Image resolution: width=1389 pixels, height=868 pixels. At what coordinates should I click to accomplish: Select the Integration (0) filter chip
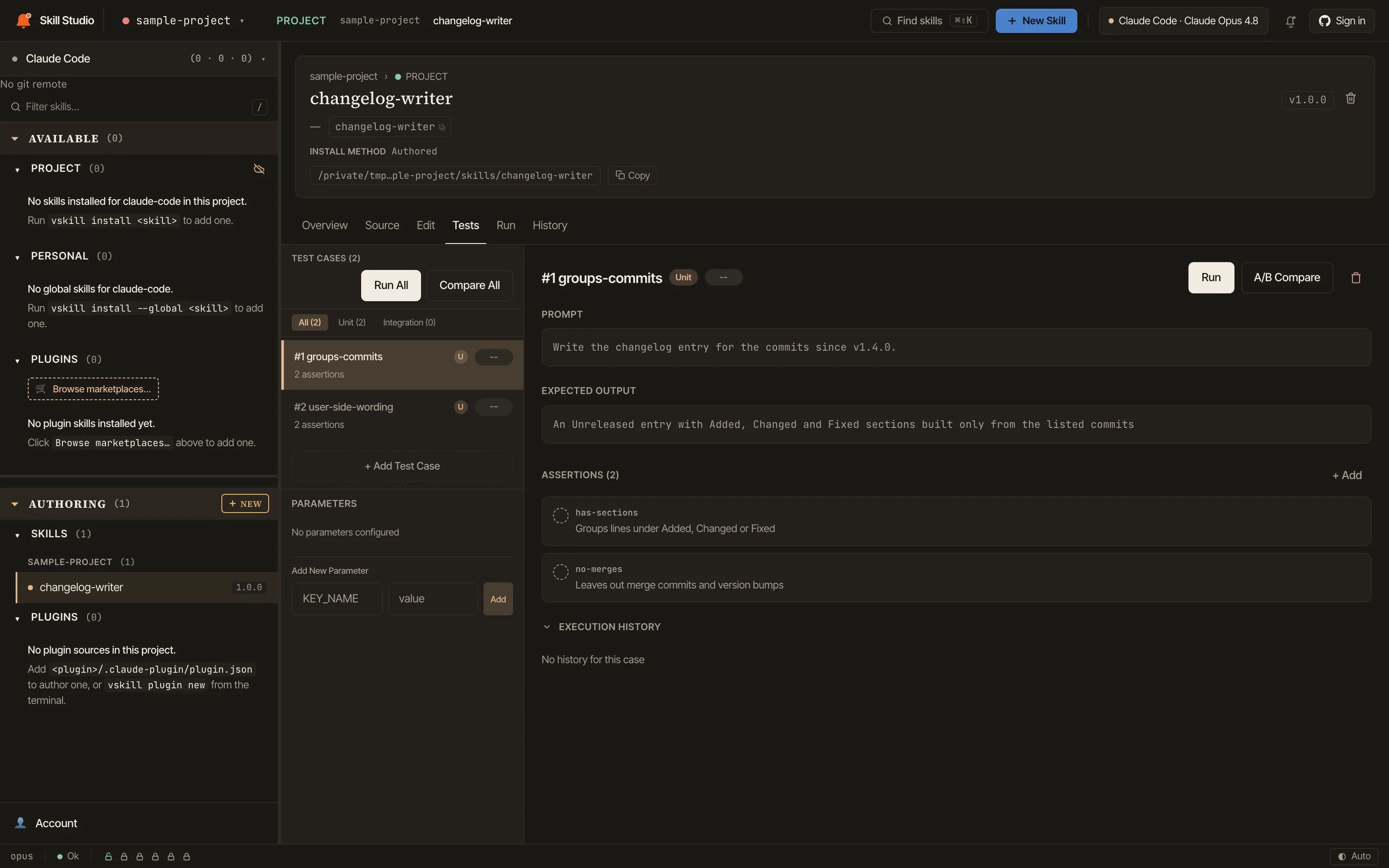pos(409,322)
